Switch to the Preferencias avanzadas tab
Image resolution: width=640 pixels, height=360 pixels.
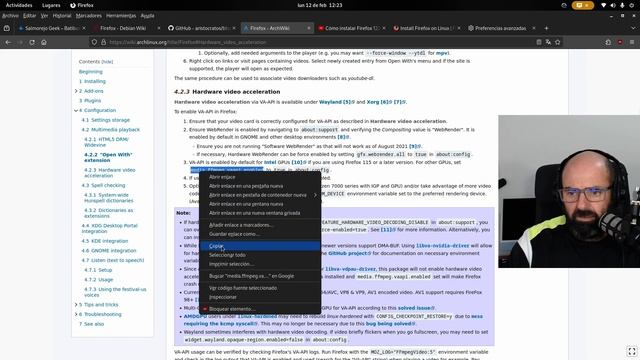pyautogui.click(x=500, y=28)
